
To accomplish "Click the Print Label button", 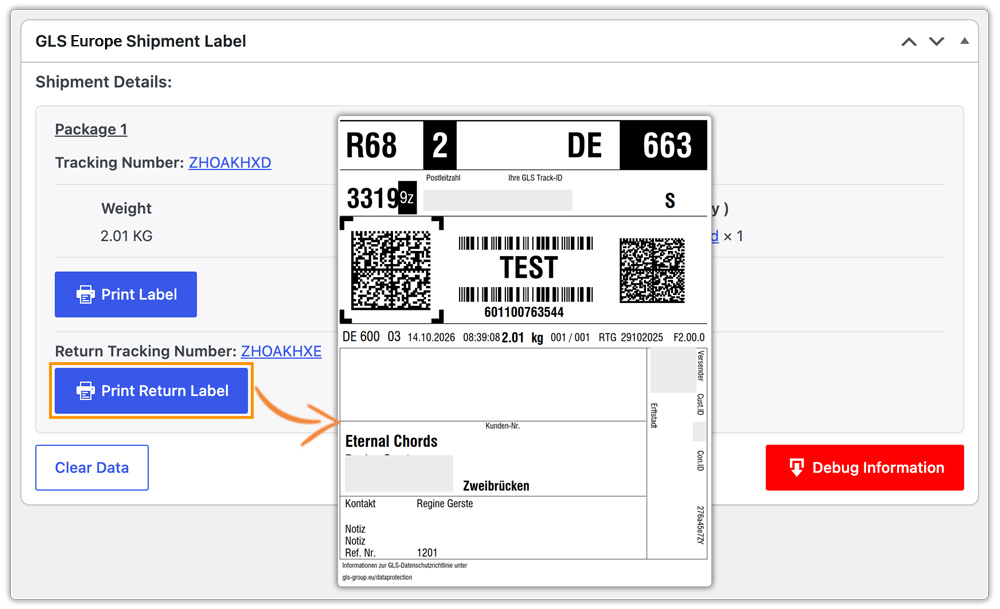I will click(126, 295).
